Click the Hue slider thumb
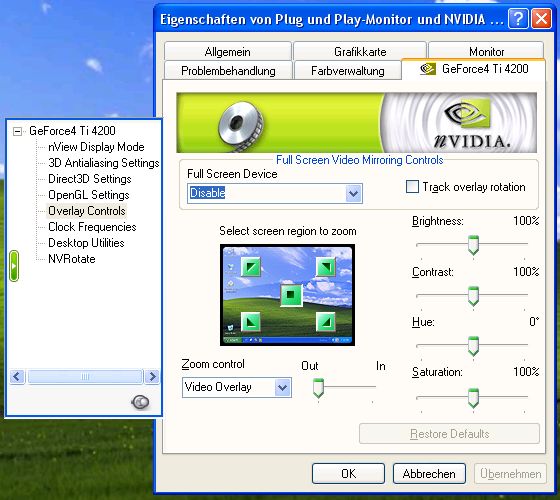The image size is (560, 500). point(473,346)
